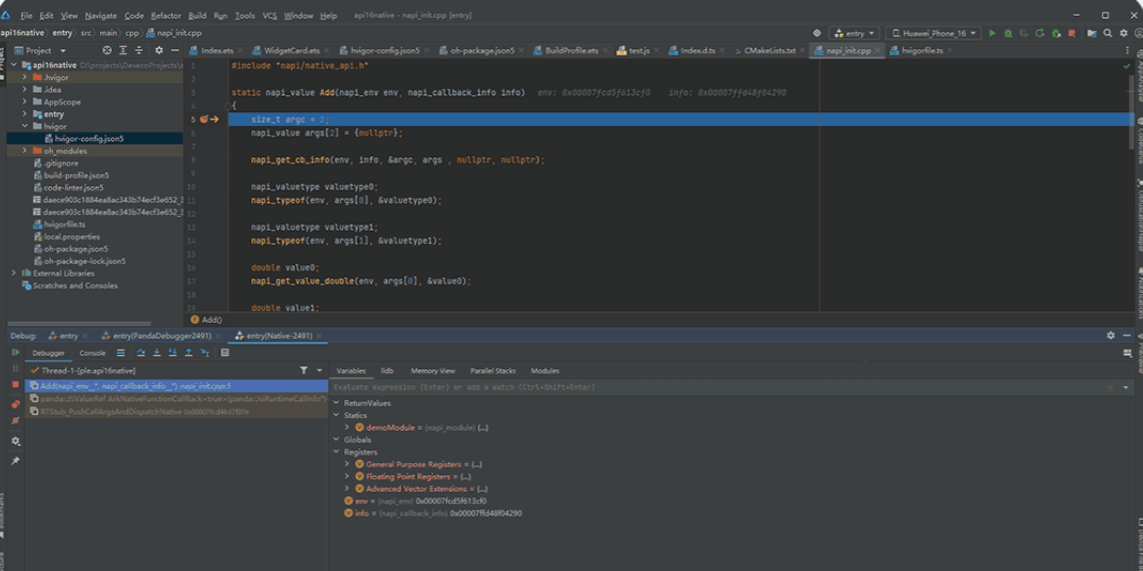Image resolution: width=1143 pixels, height=571 pixels.
Task: Open View Breakpoints in debug sidebar
Action: click(x=15, y=404)
